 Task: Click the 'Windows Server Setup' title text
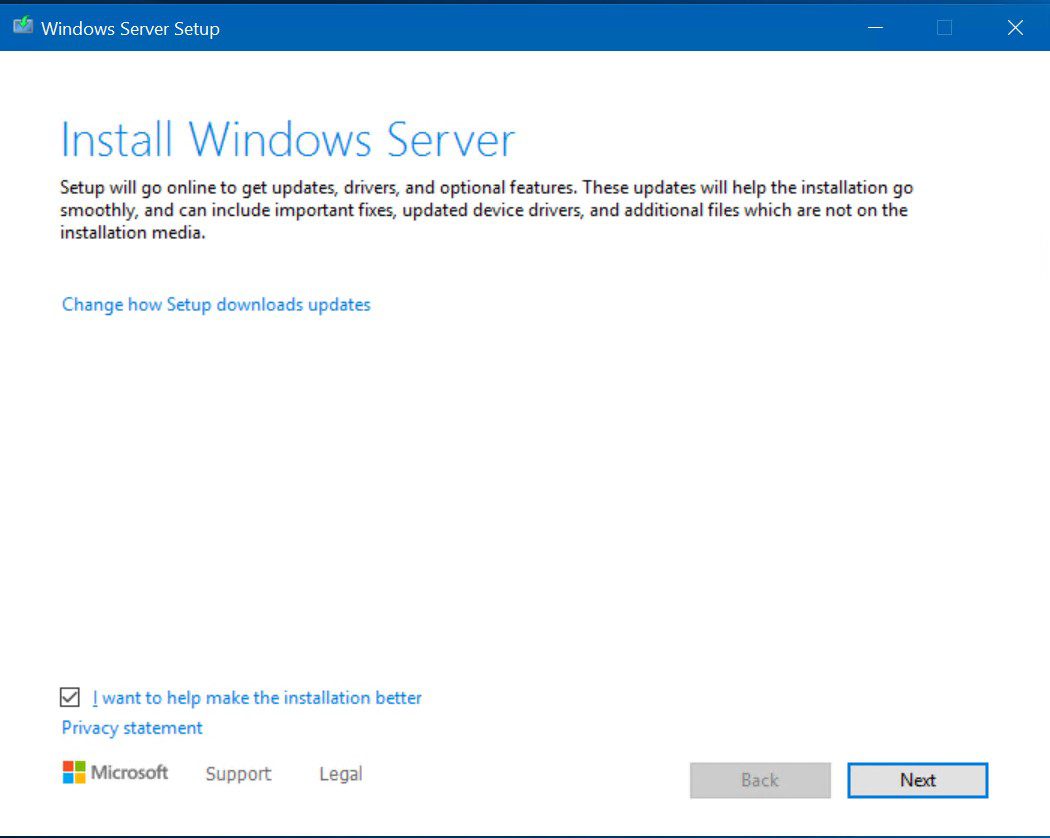[130, 29]
